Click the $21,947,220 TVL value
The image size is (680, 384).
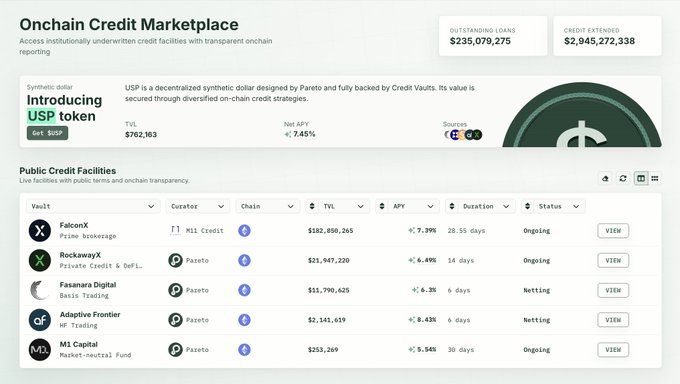(328, 260)
